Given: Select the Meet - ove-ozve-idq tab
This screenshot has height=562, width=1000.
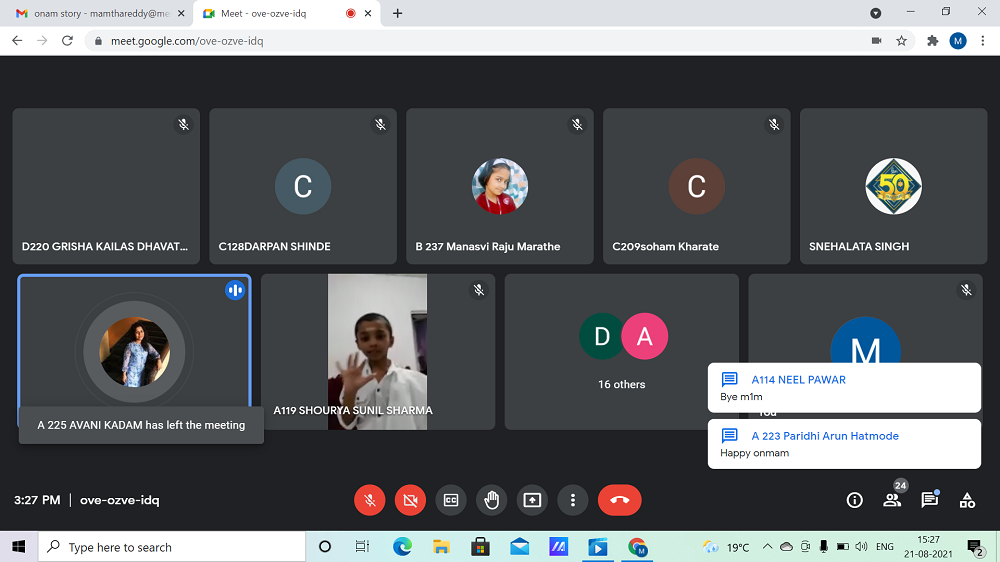Looking at the screenshot, I should tap(270, 13).
